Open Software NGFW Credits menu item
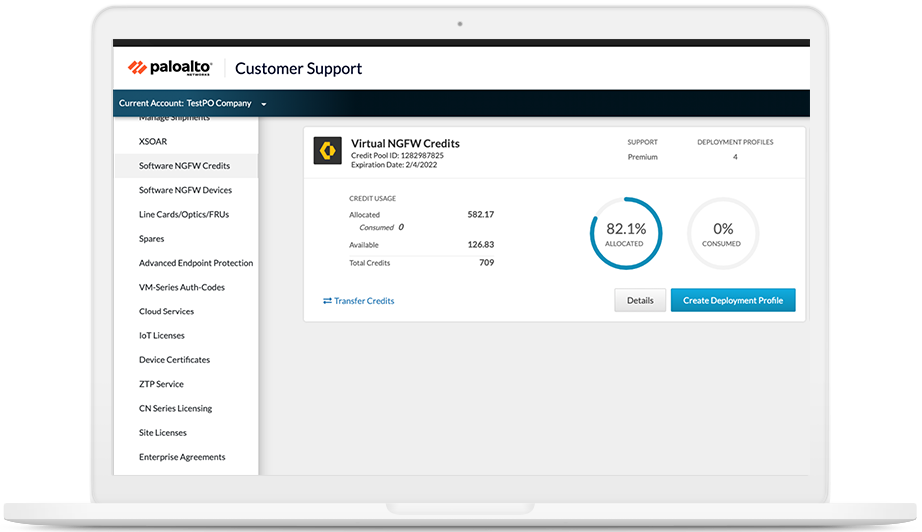This screenshot has height=532, width=922. pyautogui.click(x=184, y=166)
